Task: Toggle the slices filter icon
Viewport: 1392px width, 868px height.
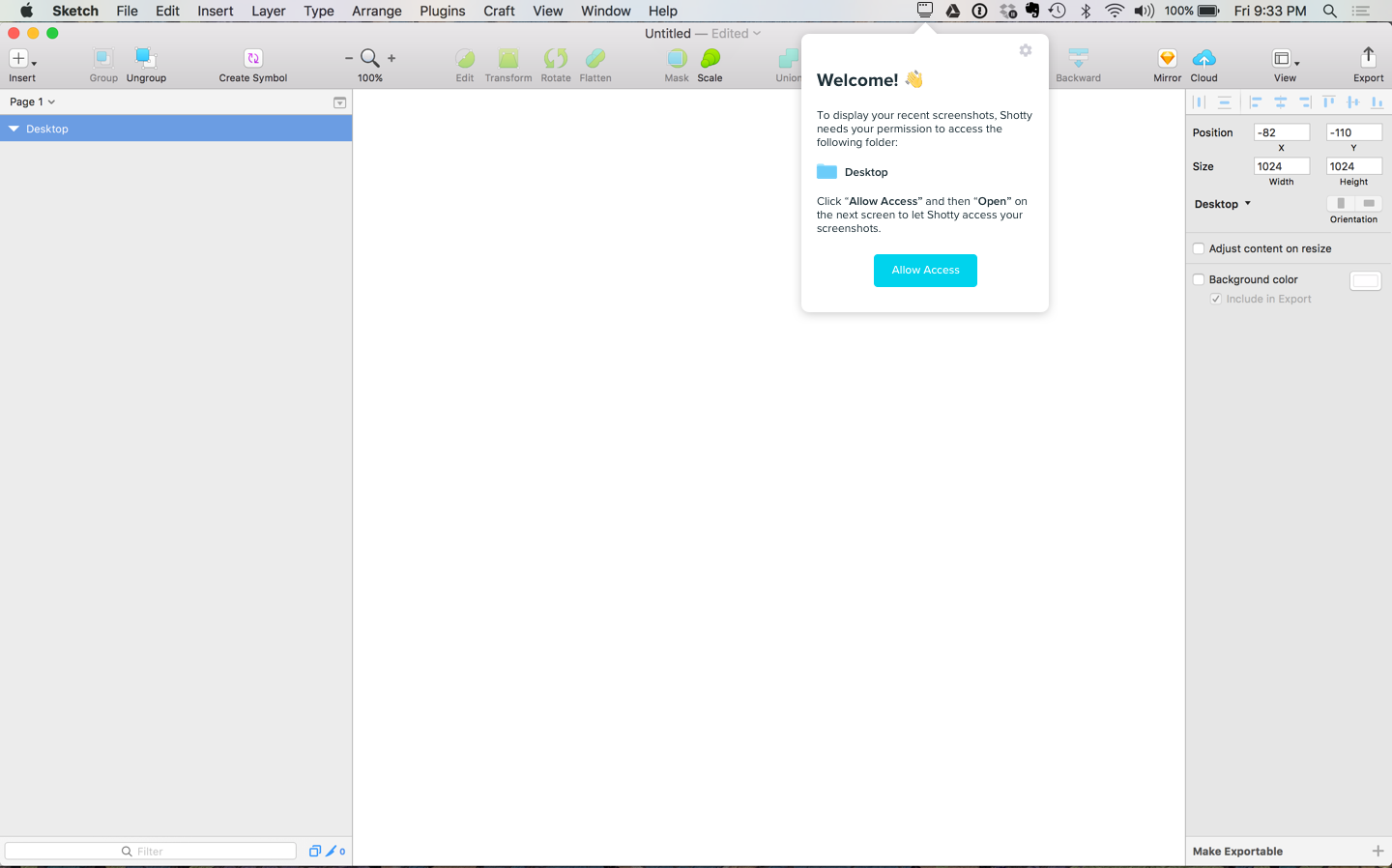Action: click(x=332, y=852)
